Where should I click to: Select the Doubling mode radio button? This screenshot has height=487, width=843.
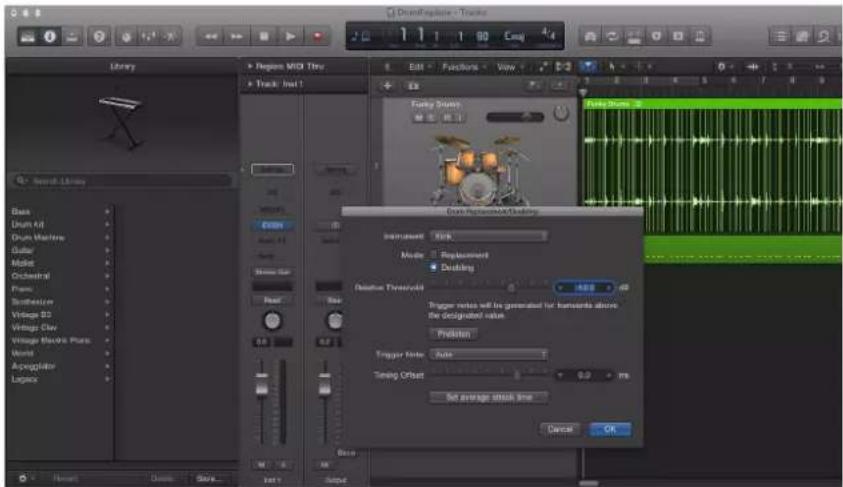click(x=434, y=267)
